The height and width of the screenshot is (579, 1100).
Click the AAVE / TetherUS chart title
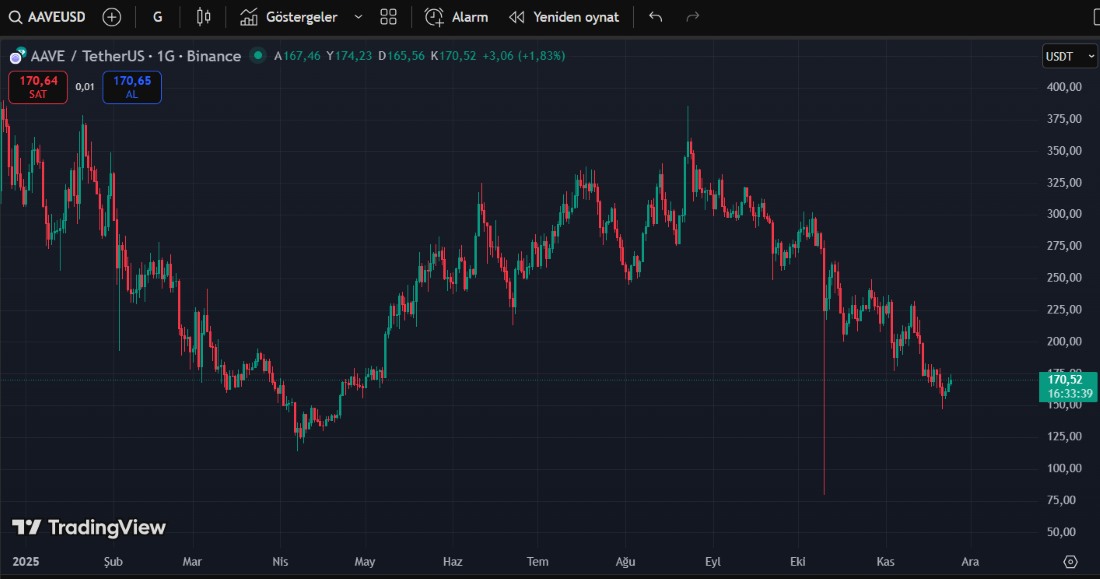coord(136,56)
